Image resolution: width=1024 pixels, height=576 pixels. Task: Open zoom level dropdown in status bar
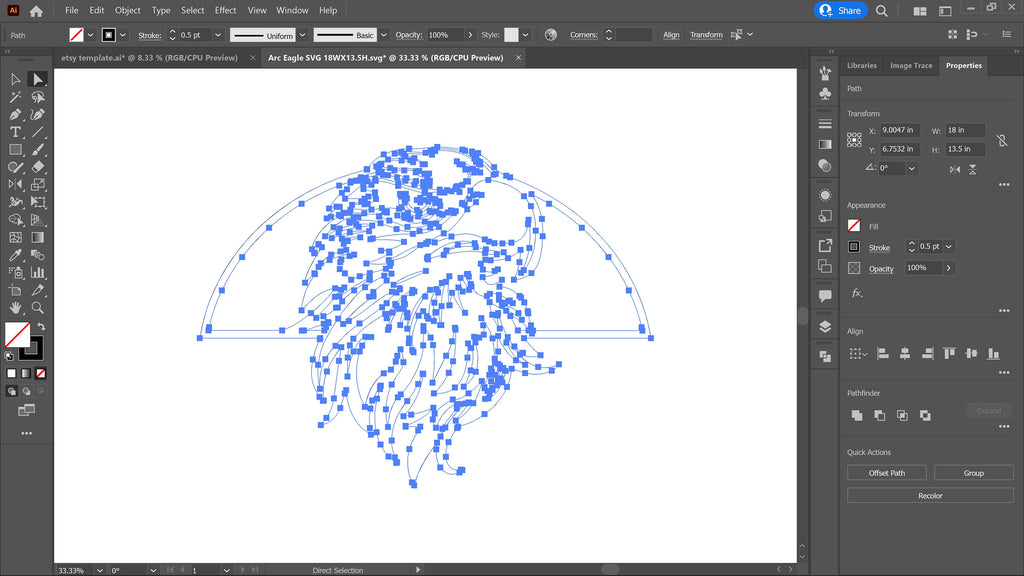(x=100, y=570)
